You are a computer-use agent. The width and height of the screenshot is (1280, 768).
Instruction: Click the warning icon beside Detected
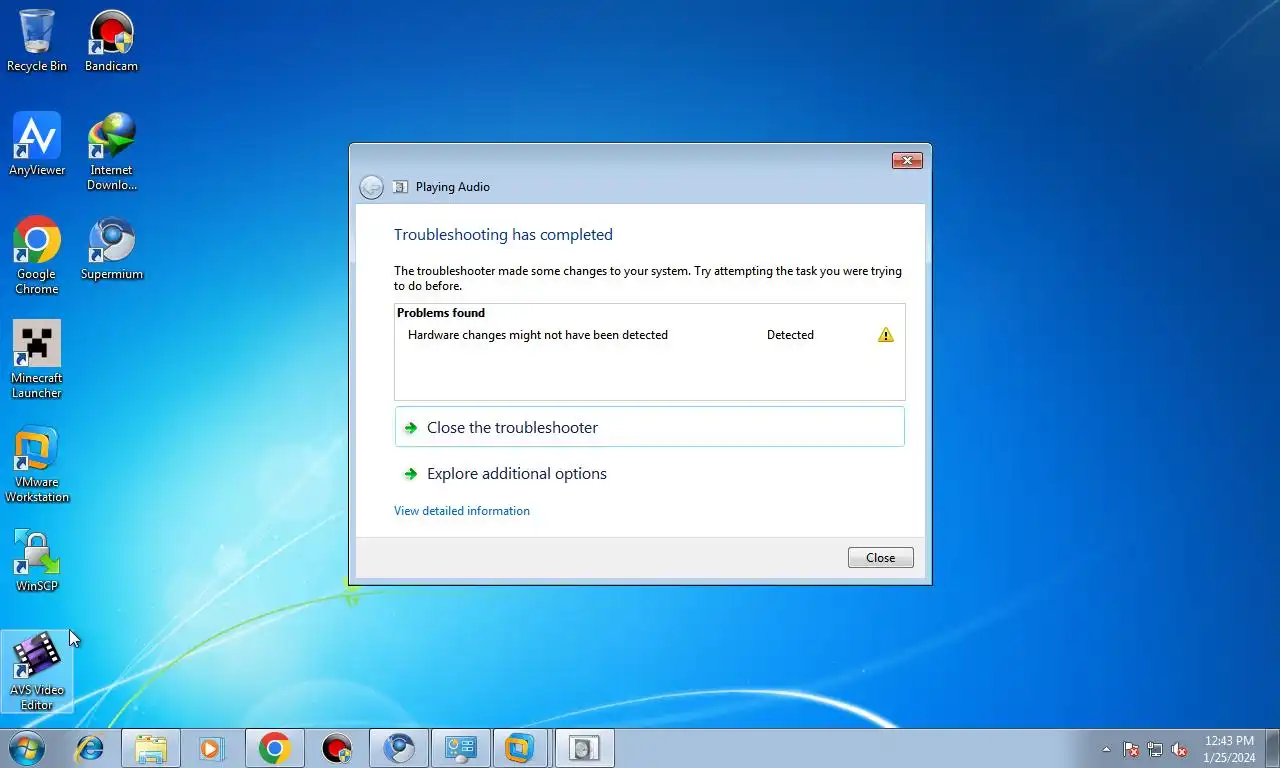point(885,335)
